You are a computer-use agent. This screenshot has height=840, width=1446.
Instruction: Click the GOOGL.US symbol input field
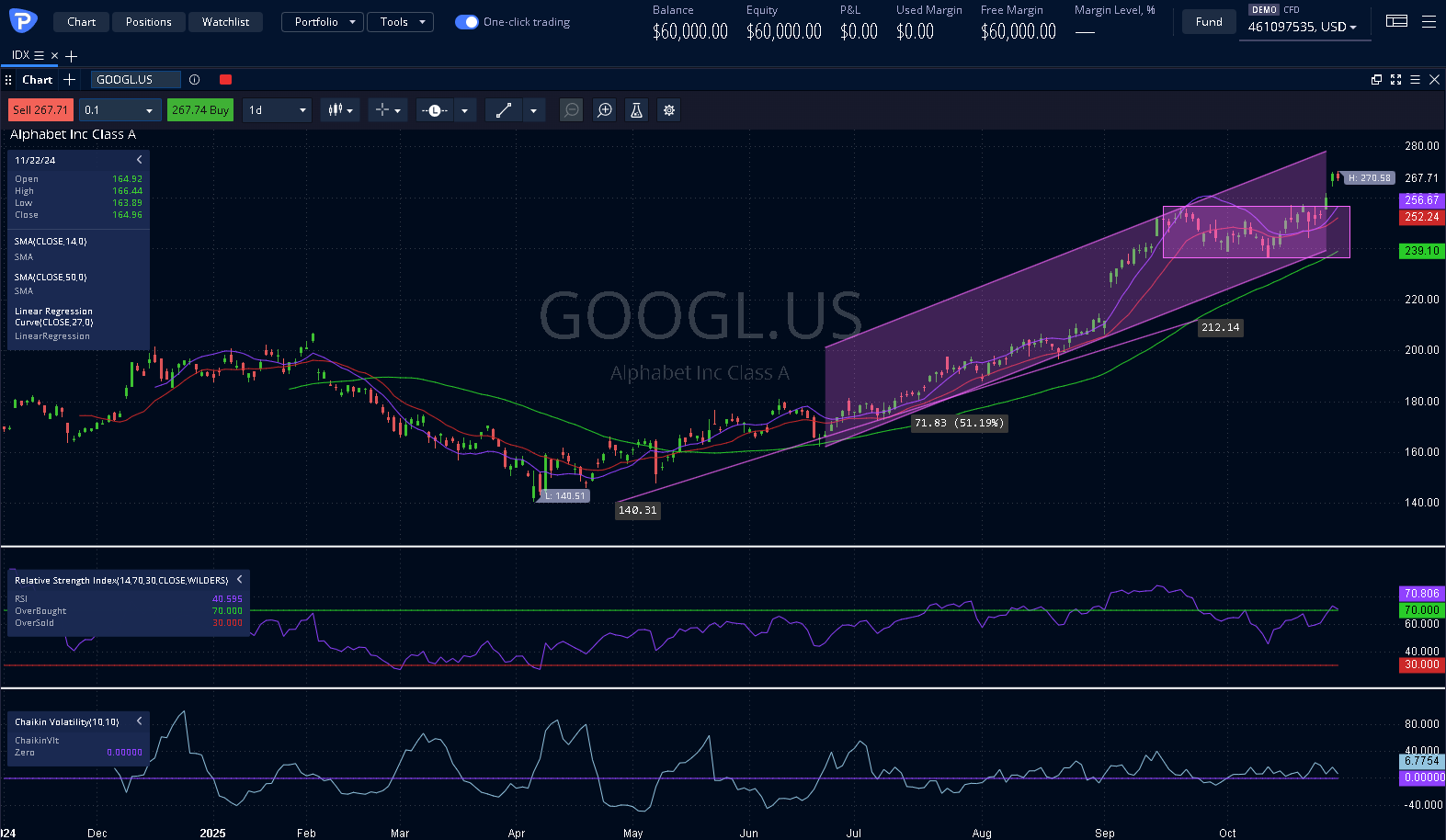135,80
